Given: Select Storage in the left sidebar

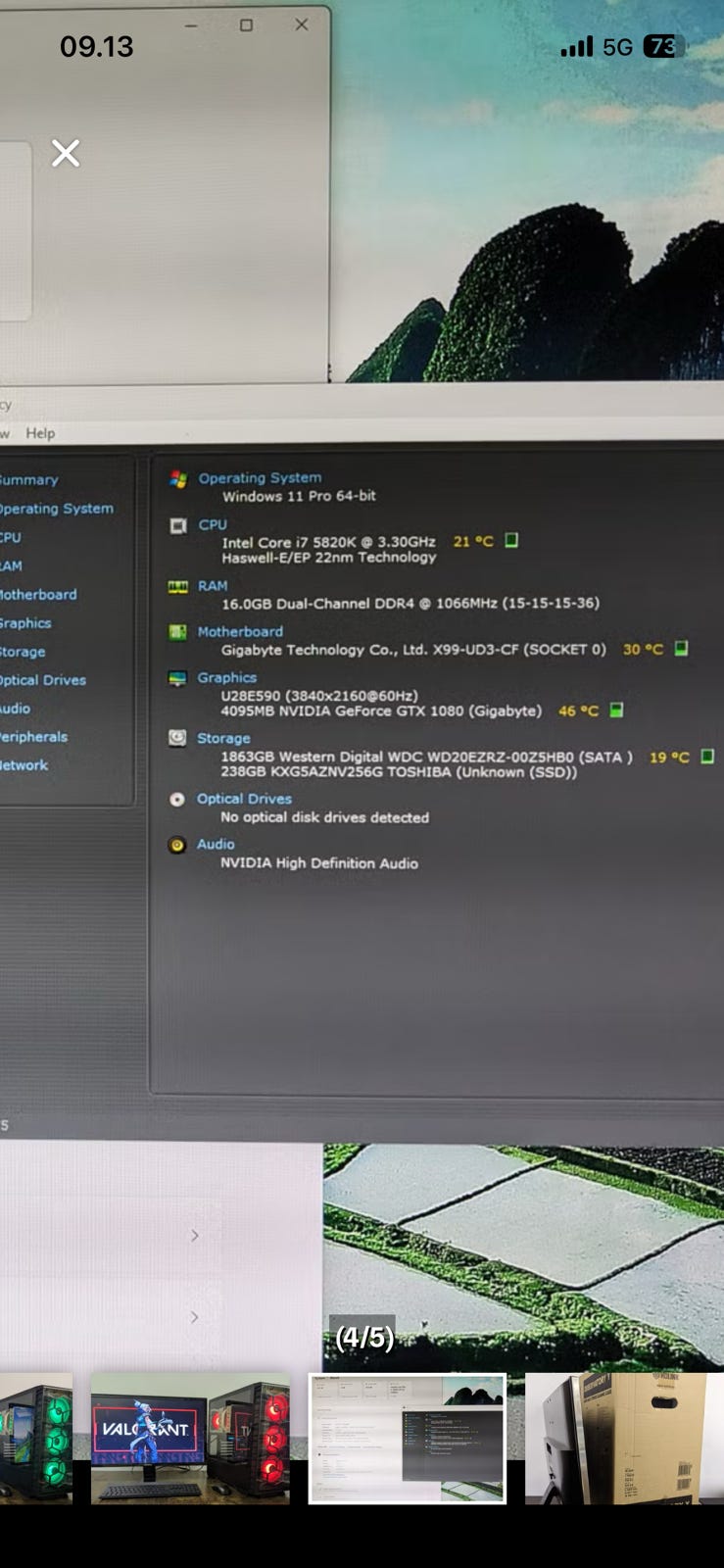Looking at the screenshot, I should point(23,651).
